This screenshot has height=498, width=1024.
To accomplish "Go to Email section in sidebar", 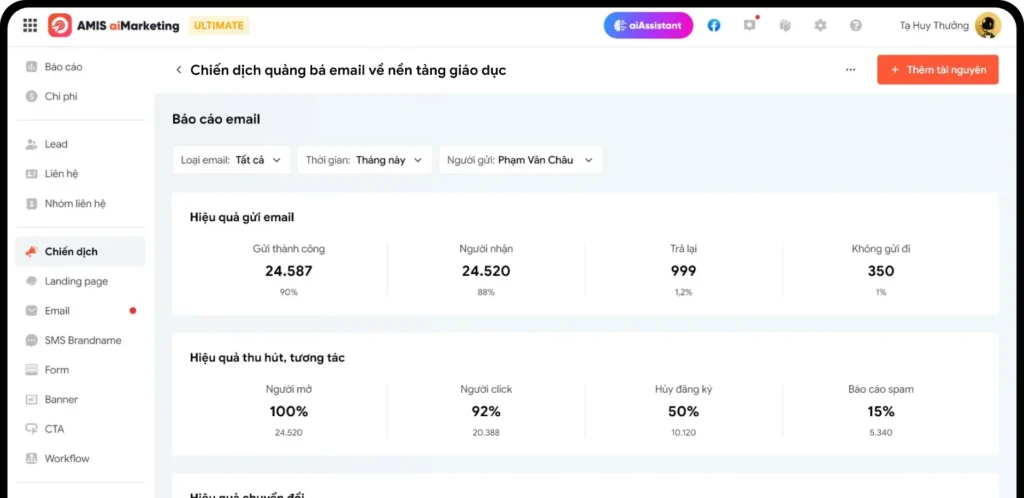I will click(x=57, y=311).
